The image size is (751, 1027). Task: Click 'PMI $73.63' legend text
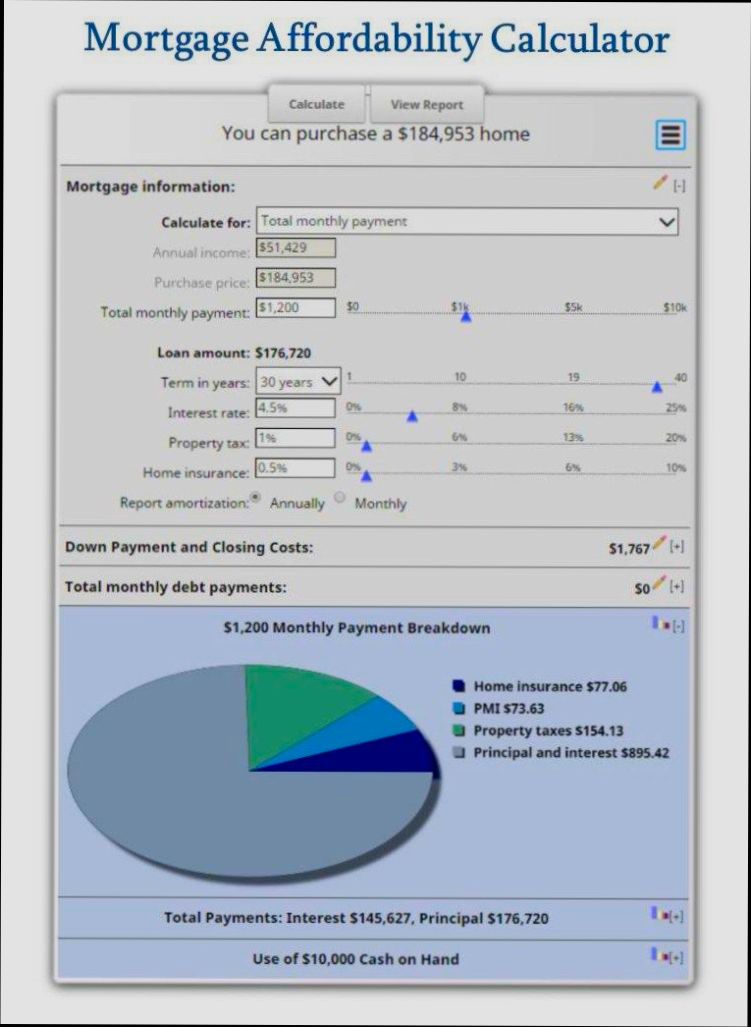point(509,709)
